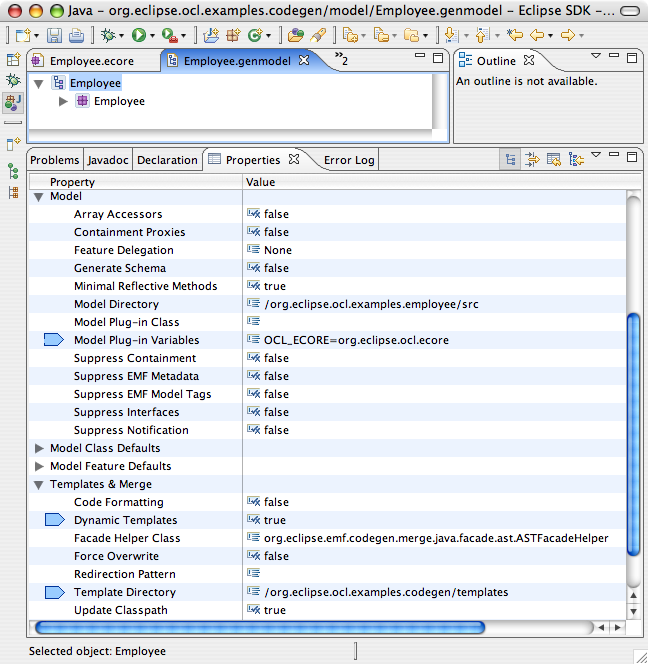The width and height of the screenshot is (648, 664).
Task: Click the New wizard toolbar icon
Action: click(x=22, y=35)
